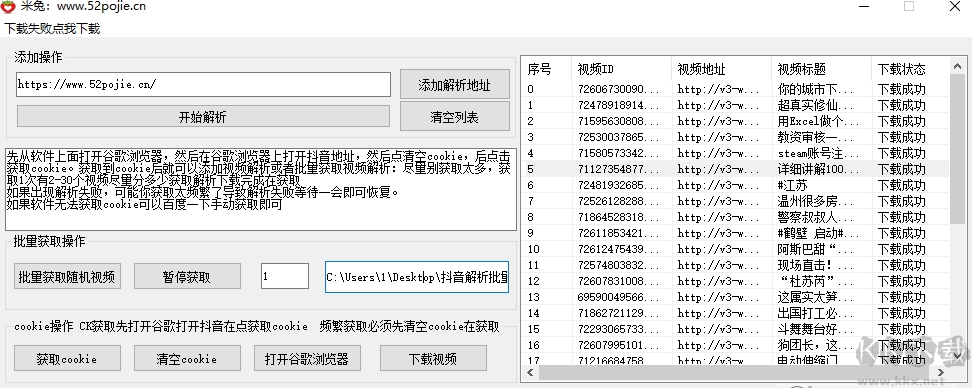Click the horizontal scrollbar left arrow
The height and width of the screenshot is (388, 972).
tap(530, 373)
